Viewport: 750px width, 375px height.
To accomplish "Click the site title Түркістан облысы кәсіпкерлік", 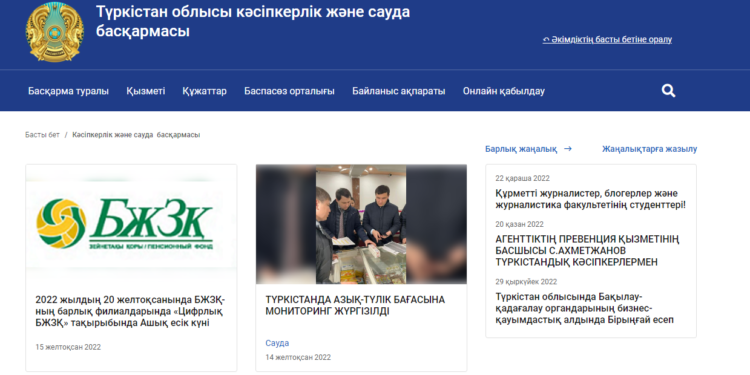I will point(253,22).
